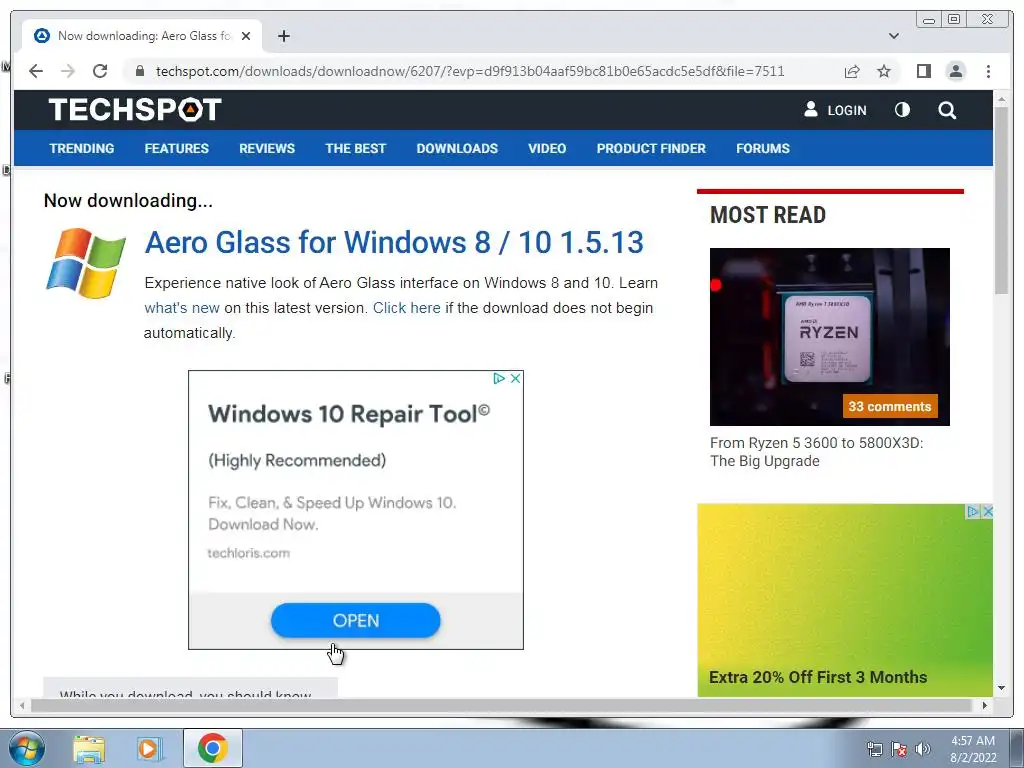Open 'From Ryzen 5 3600 to 5800X3D' article link

[x=816, y=452]
